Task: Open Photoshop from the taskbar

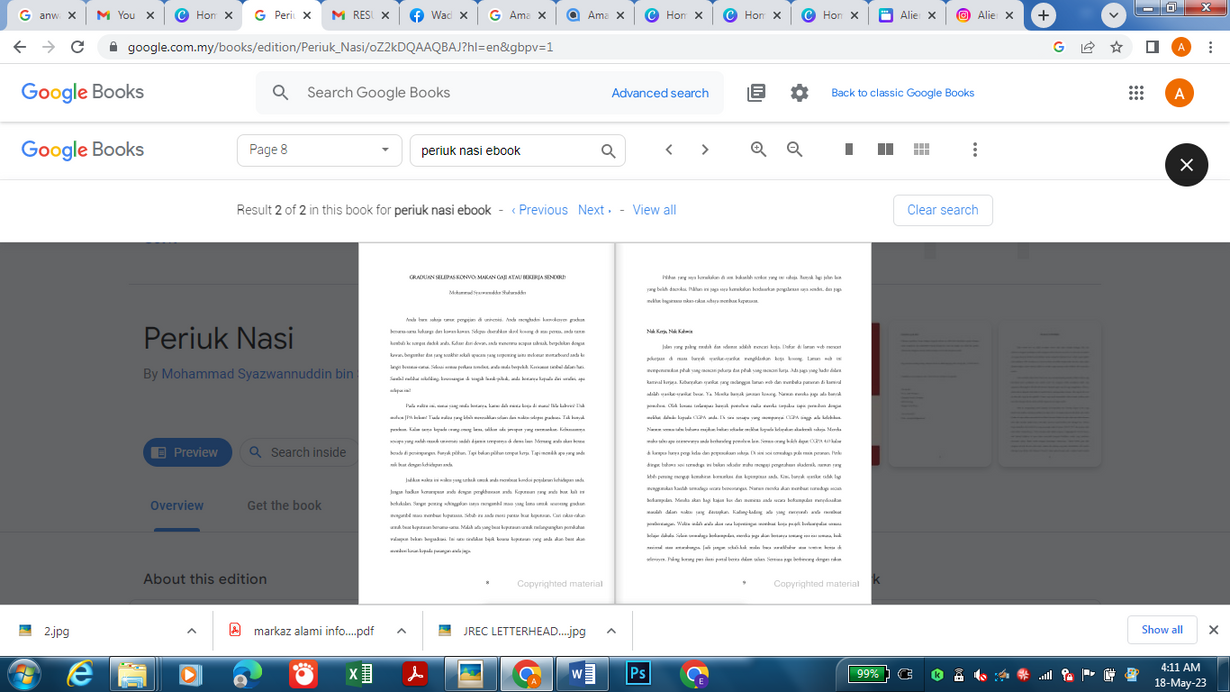Action: 637,675
